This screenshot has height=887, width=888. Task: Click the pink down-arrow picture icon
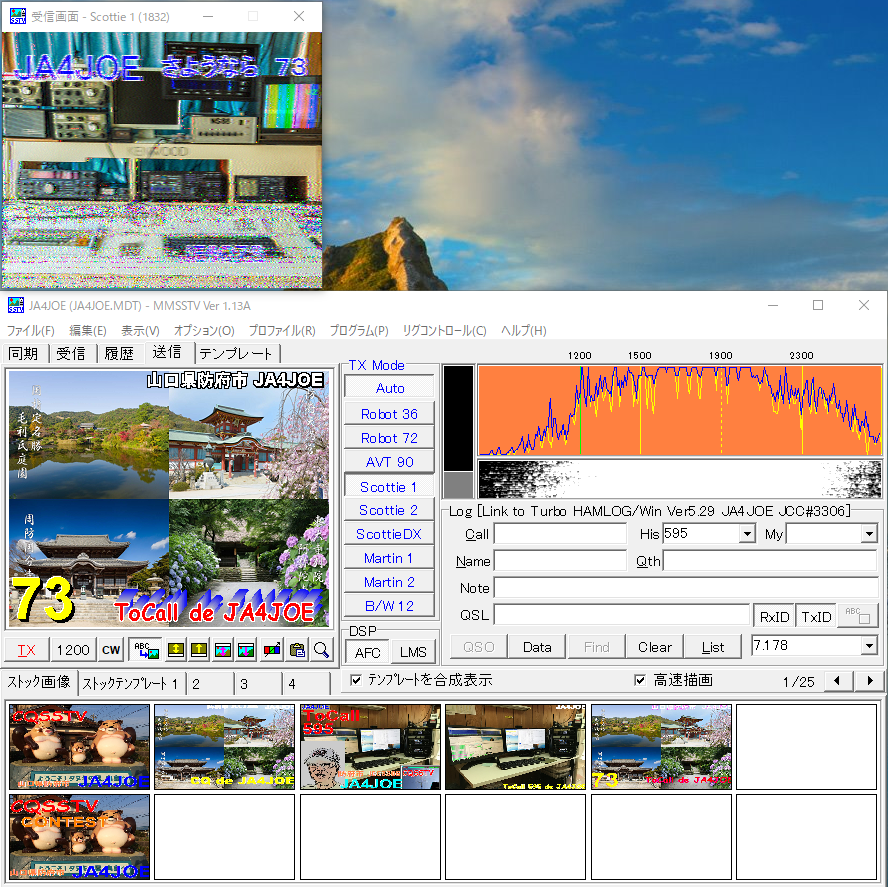pyautogui.click(x=246, y=650)
